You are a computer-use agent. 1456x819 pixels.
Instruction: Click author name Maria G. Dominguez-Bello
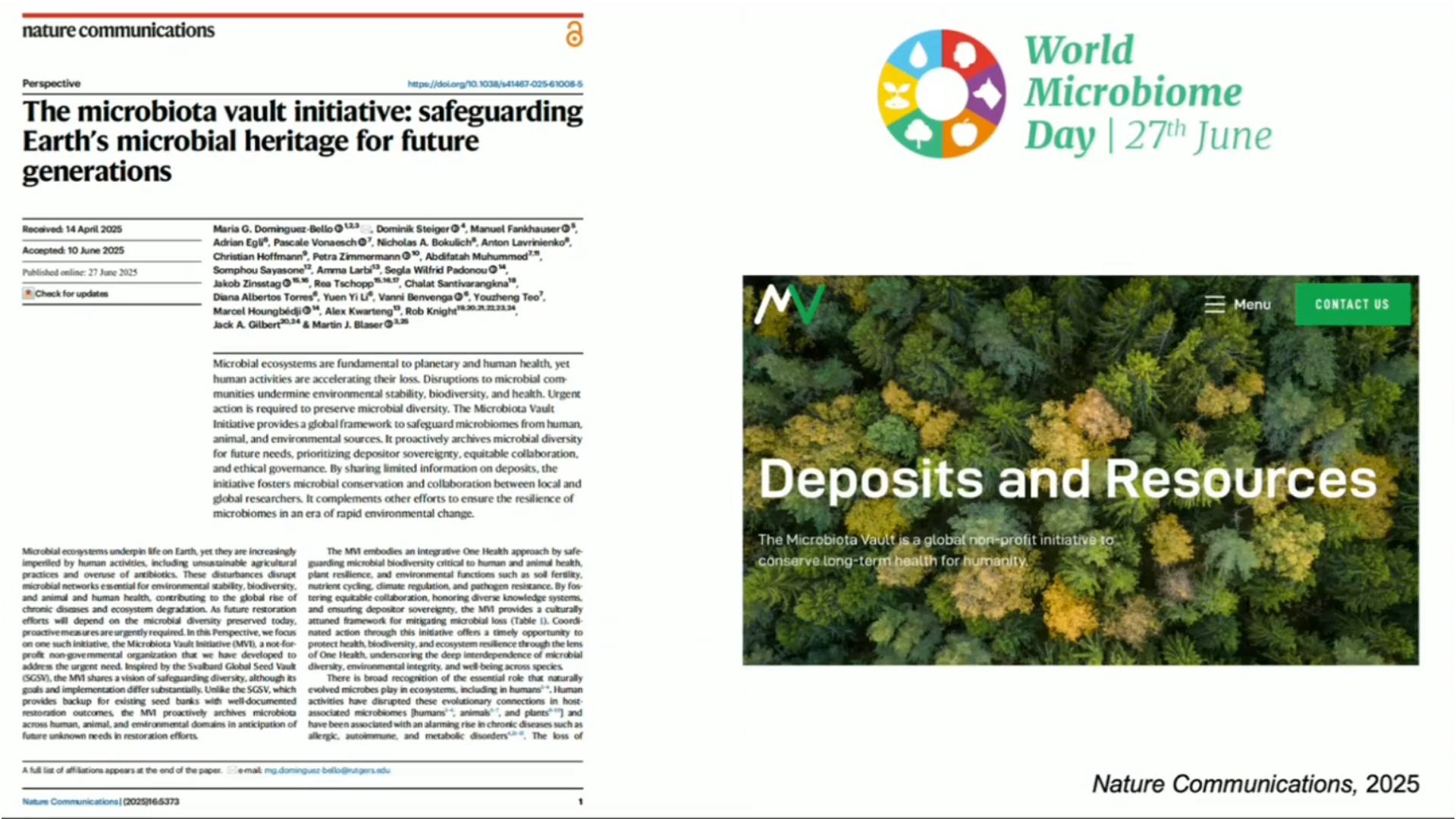pos(273,229)
